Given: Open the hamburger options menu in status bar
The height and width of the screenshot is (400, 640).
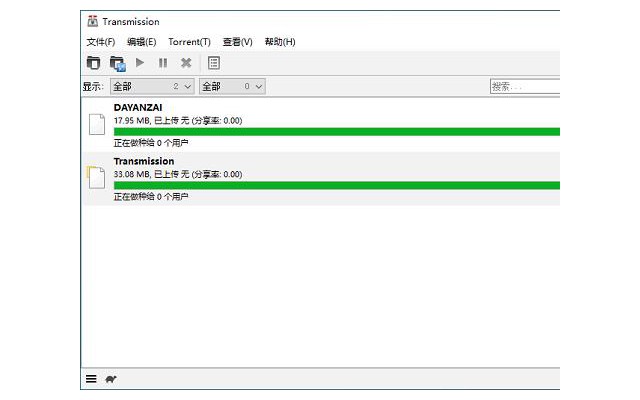Looking at the screenshot, I should pos(91,379).
